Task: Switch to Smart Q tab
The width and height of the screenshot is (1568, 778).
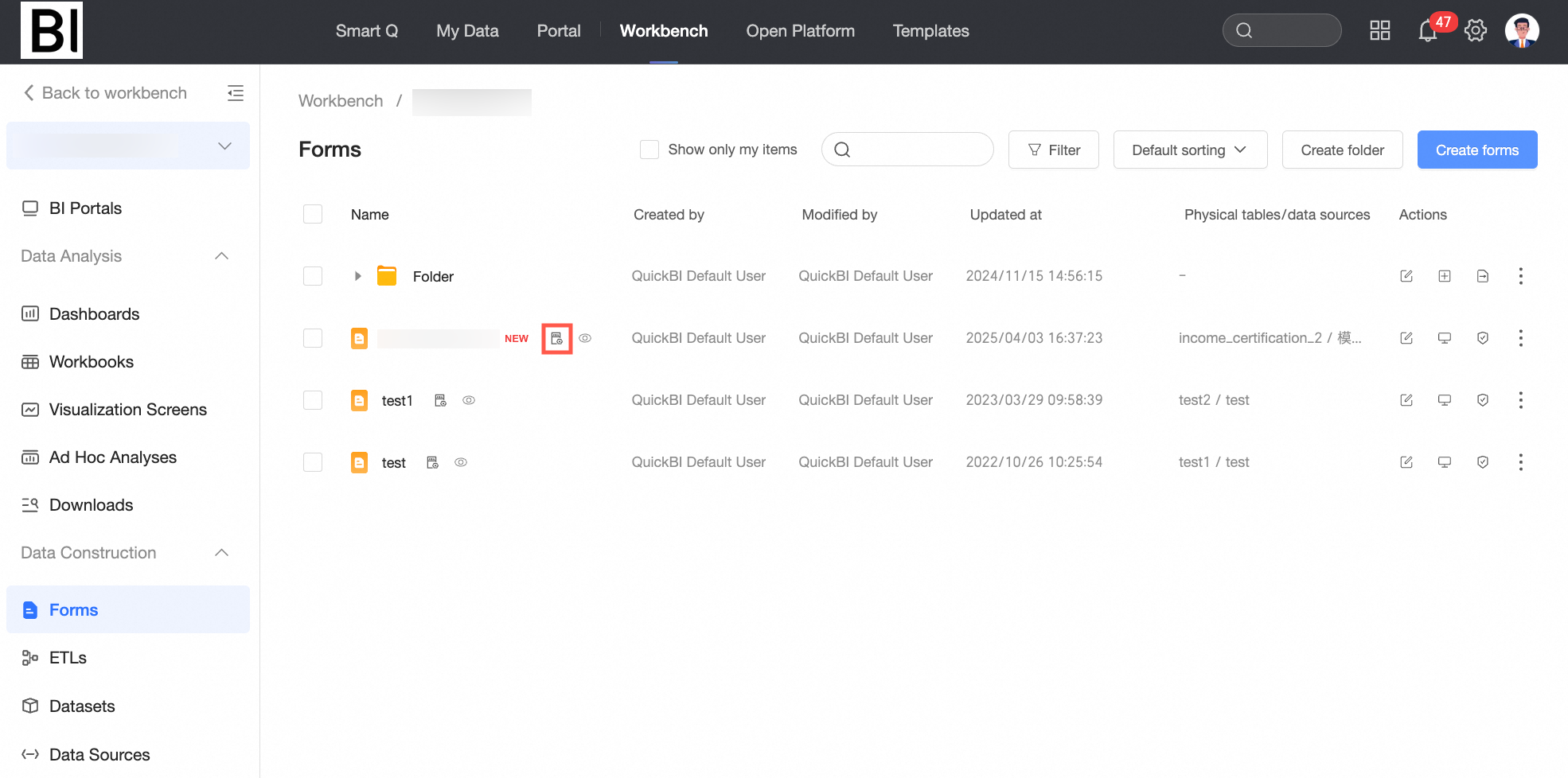Action: (x=367, y=31)
